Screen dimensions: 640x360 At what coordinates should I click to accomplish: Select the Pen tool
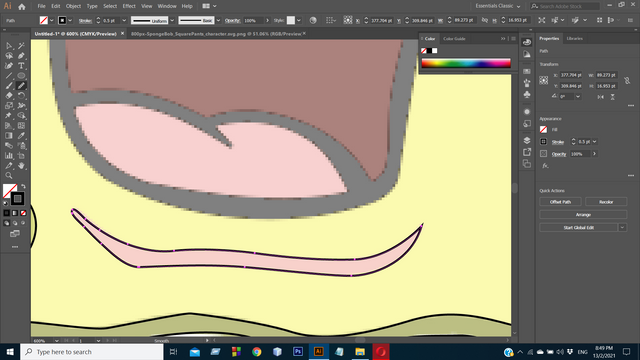point(21,56)
